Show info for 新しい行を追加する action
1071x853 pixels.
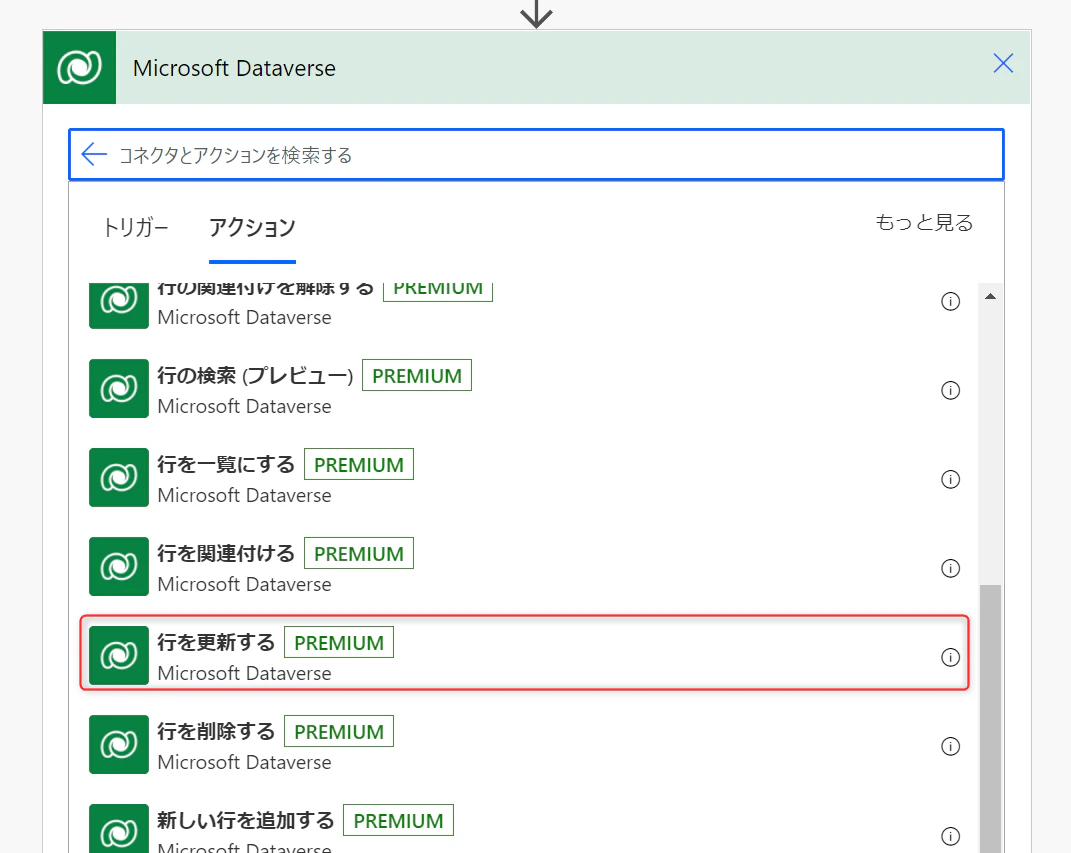[x=950, y=836]
